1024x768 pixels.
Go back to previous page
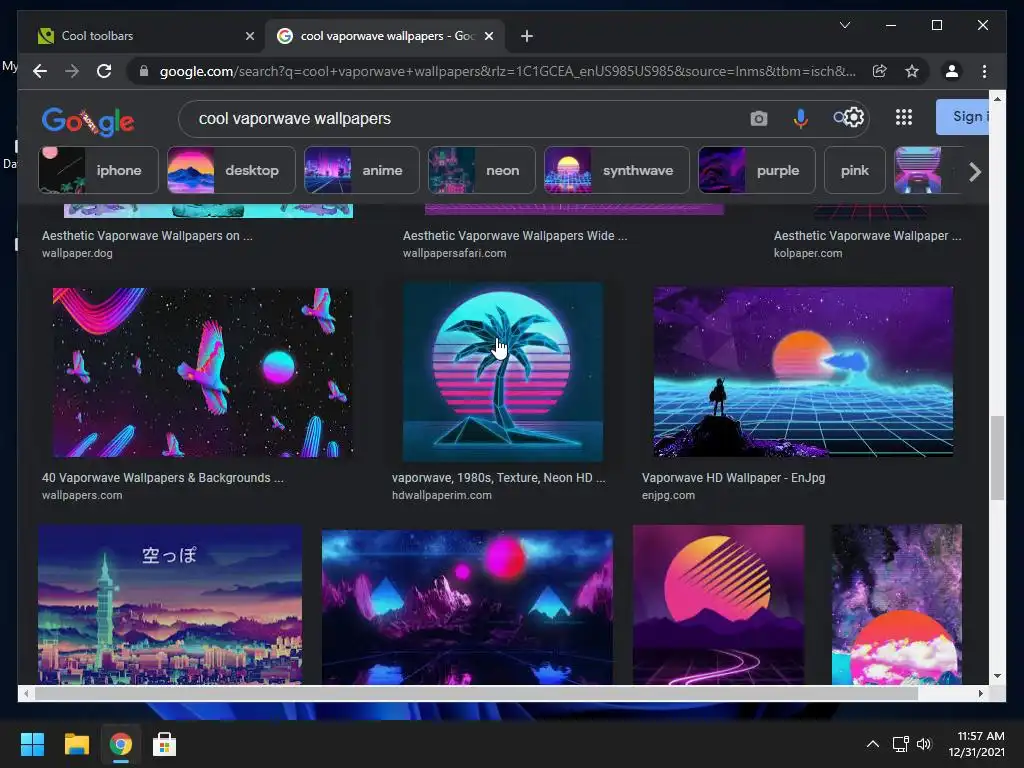40,71
